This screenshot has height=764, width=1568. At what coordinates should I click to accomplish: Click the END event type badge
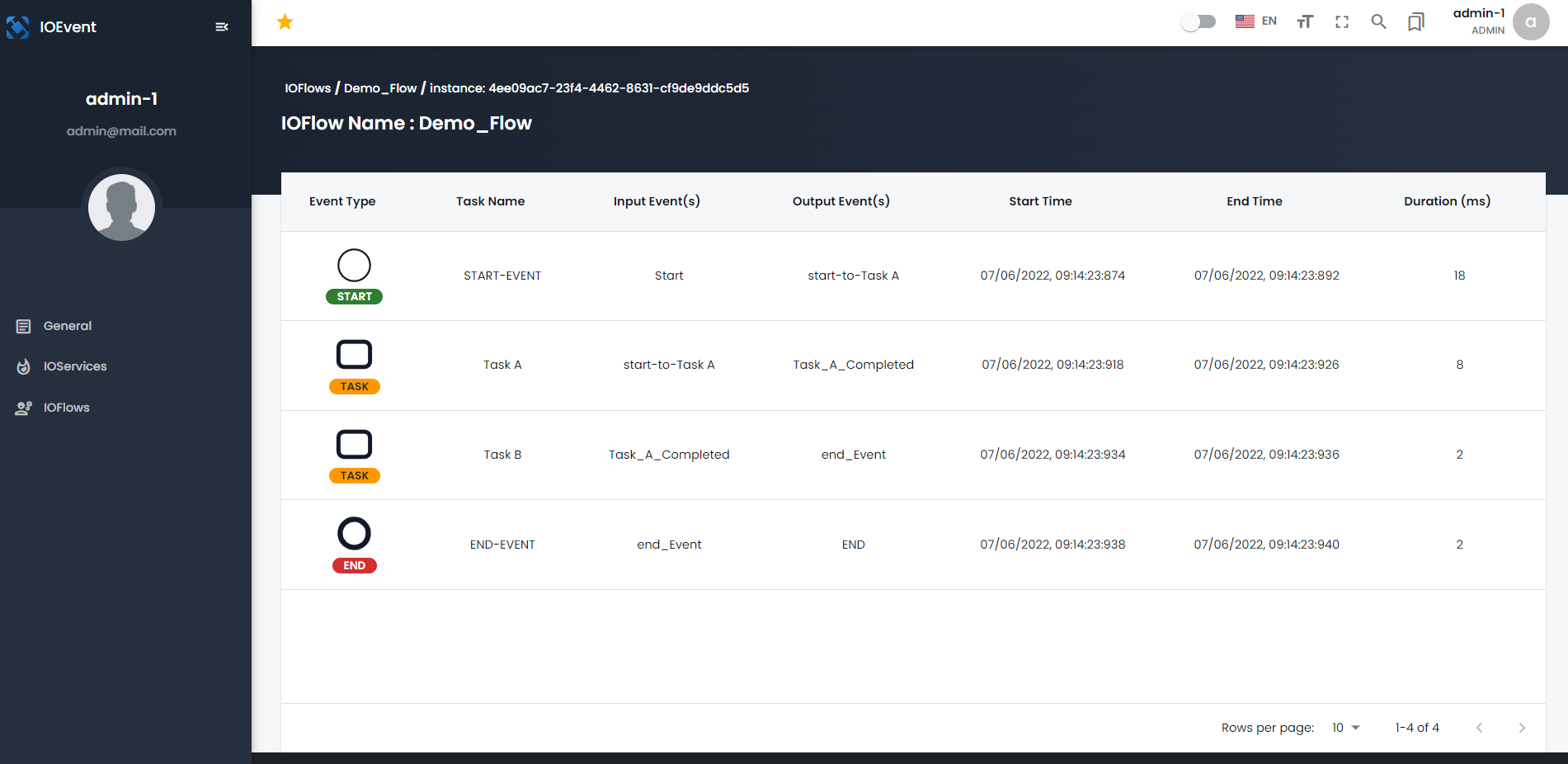354,565
